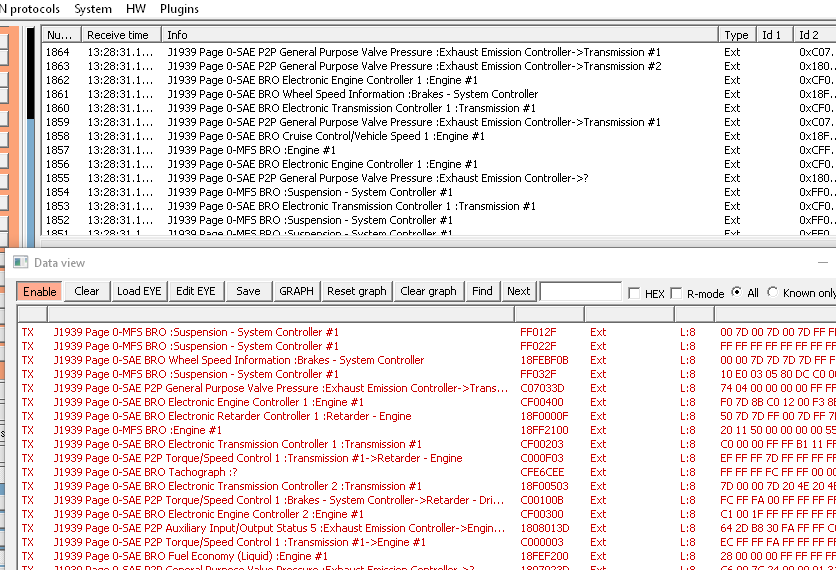Click the Nu... column header
836x570 pixels.
[x=61, y=35]
